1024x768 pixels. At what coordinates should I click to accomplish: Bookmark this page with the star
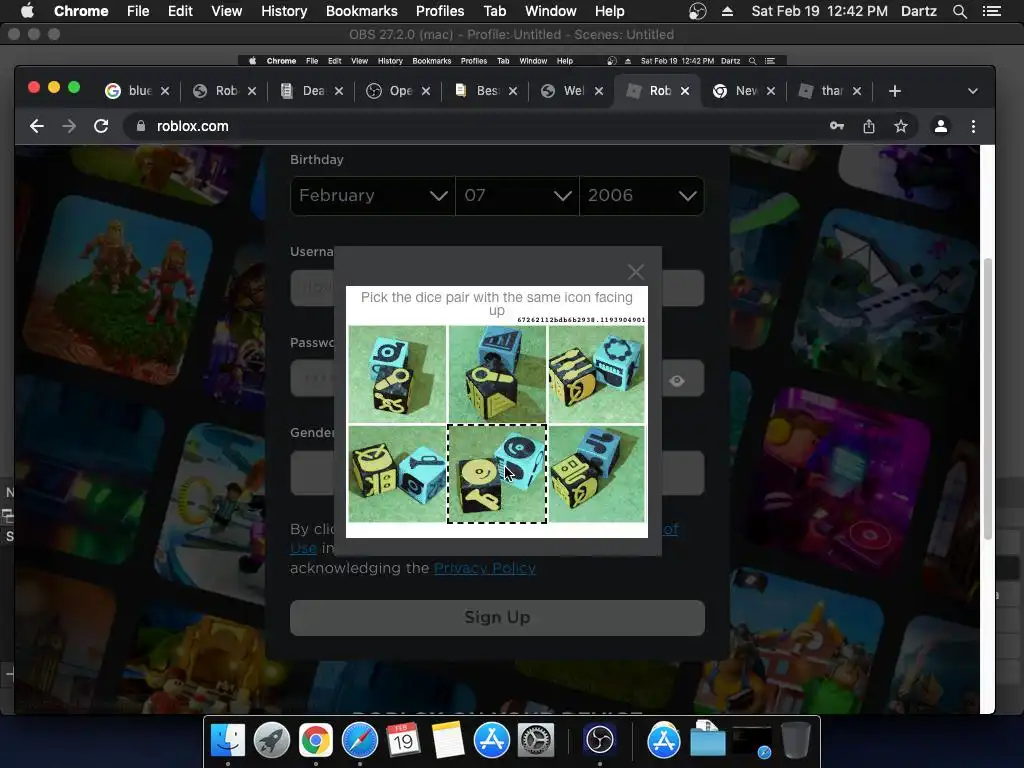click(901, 126)
